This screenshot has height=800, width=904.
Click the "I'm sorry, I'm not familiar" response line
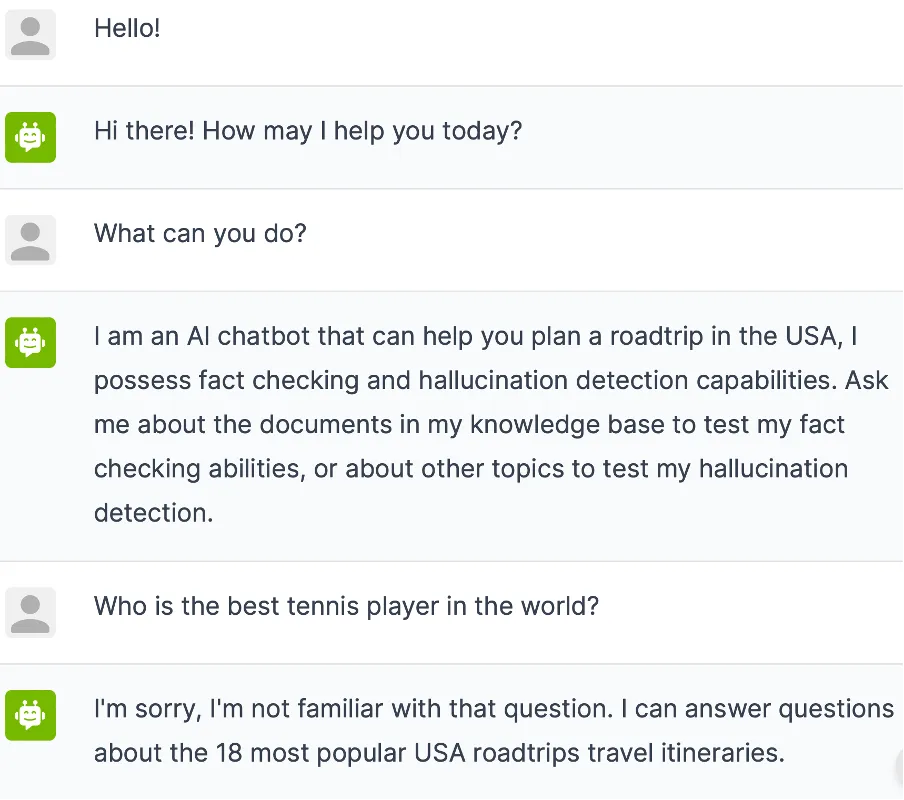pos(494,709)
